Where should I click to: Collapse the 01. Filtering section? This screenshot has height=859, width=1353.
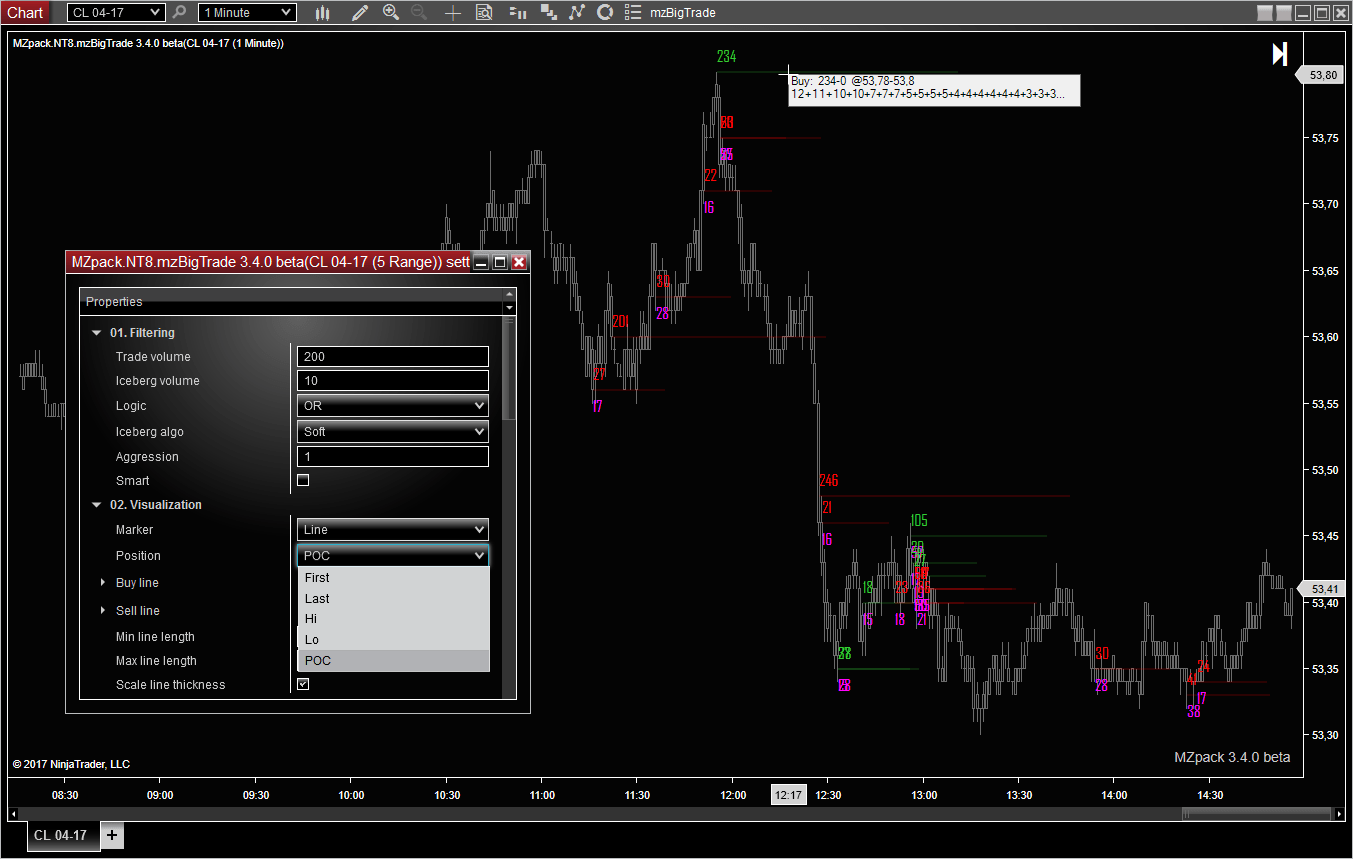96,333
